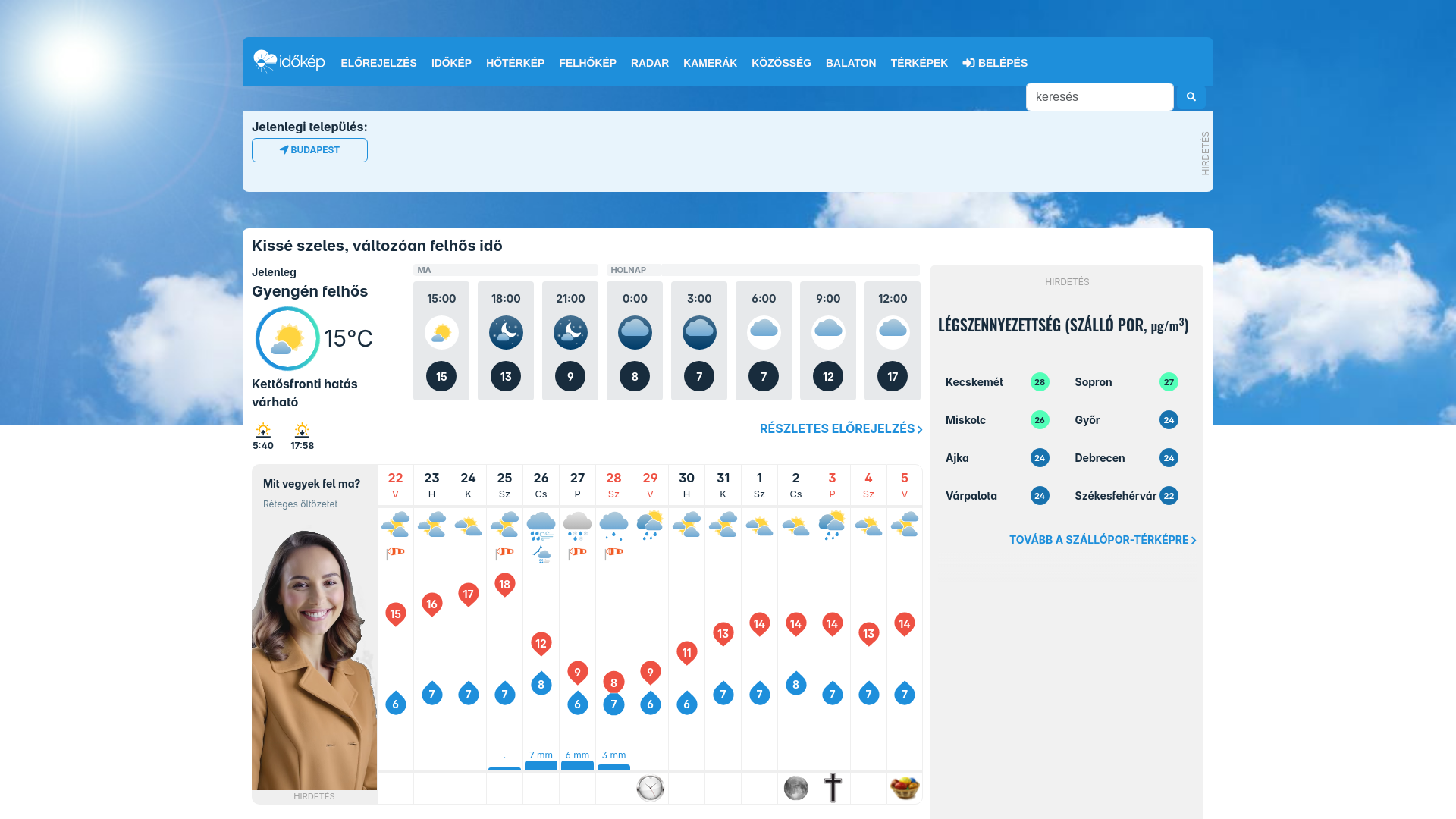This screenshot has width=1456, height=819.
Task: Open the HŐTÉRKÉP menu item
Action: 515,63
